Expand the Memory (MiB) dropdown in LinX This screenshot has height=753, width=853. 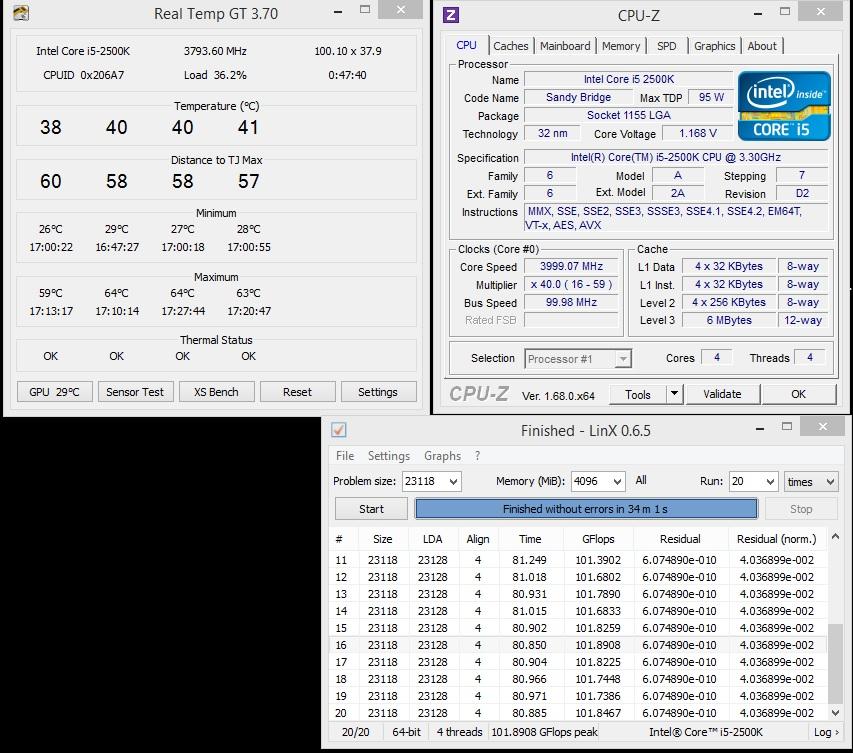click(617, 482)
